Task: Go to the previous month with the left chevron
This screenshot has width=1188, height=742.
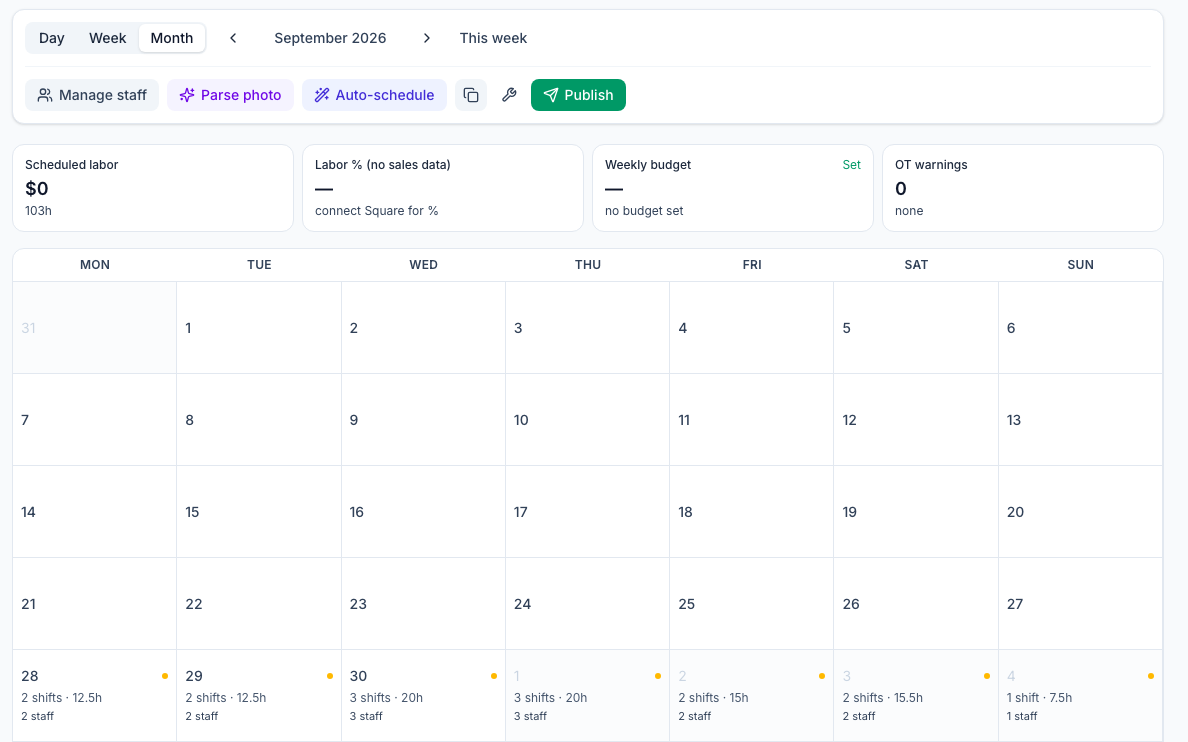Action: pos(233,38)
